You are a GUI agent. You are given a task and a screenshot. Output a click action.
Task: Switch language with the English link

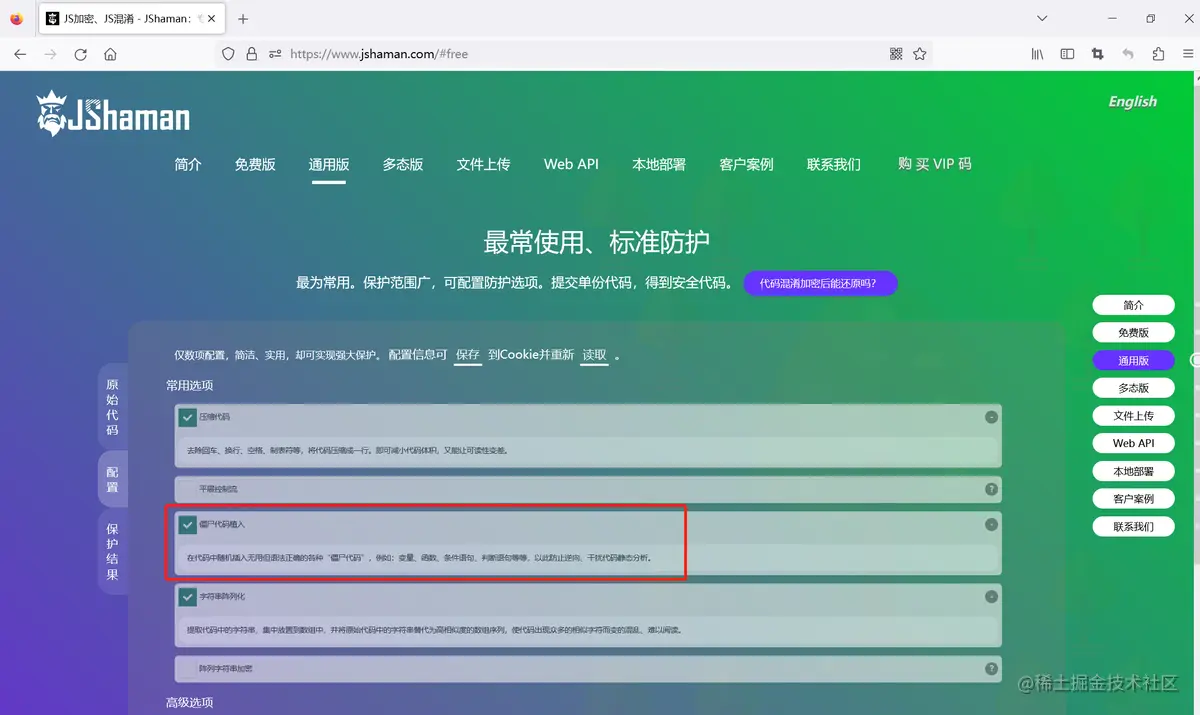pyautogui.click(x=1132, y=101)
